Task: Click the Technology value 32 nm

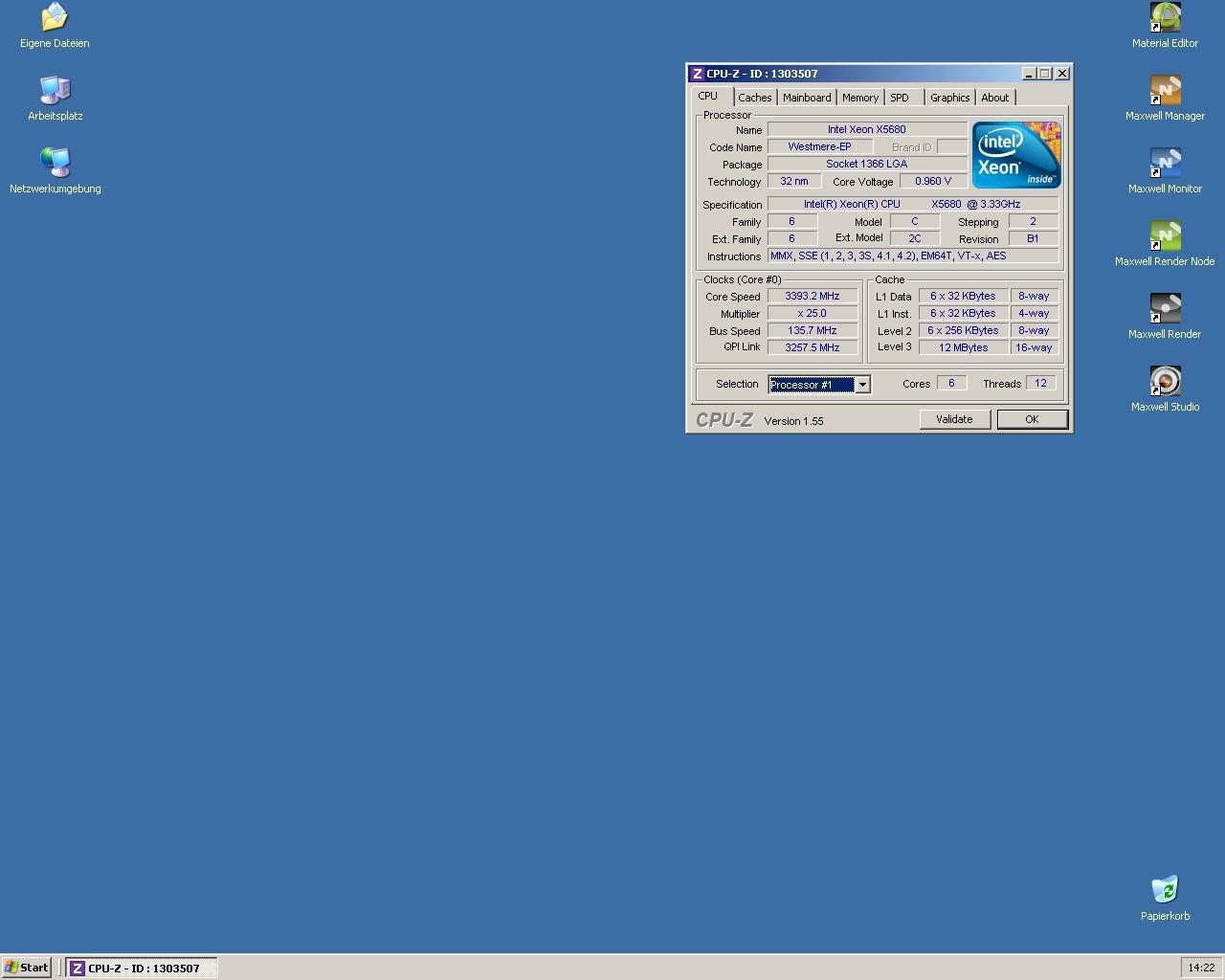Action: (x=794, y=181)
